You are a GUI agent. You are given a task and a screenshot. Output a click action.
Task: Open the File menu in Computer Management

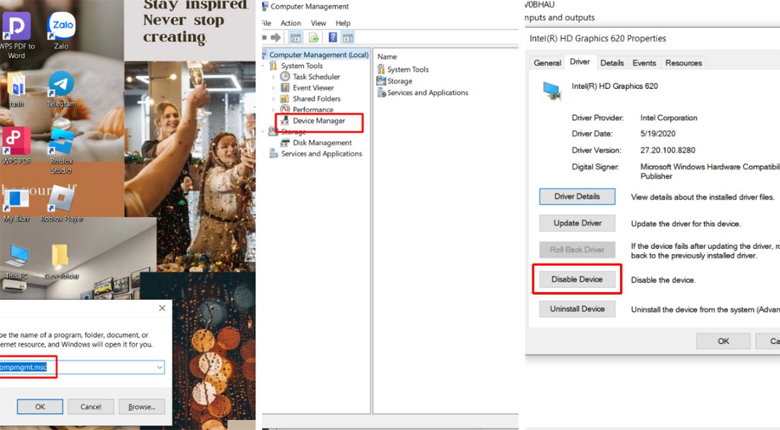coord(266,23)
